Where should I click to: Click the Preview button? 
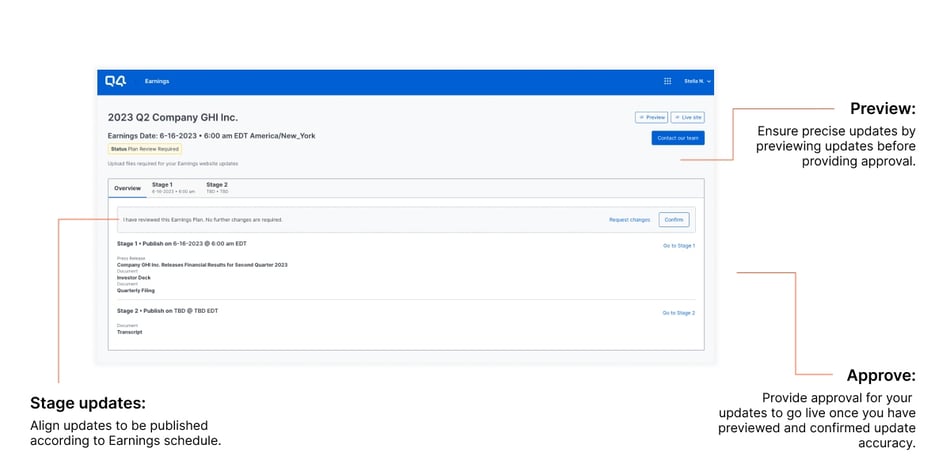pos(651,117)
